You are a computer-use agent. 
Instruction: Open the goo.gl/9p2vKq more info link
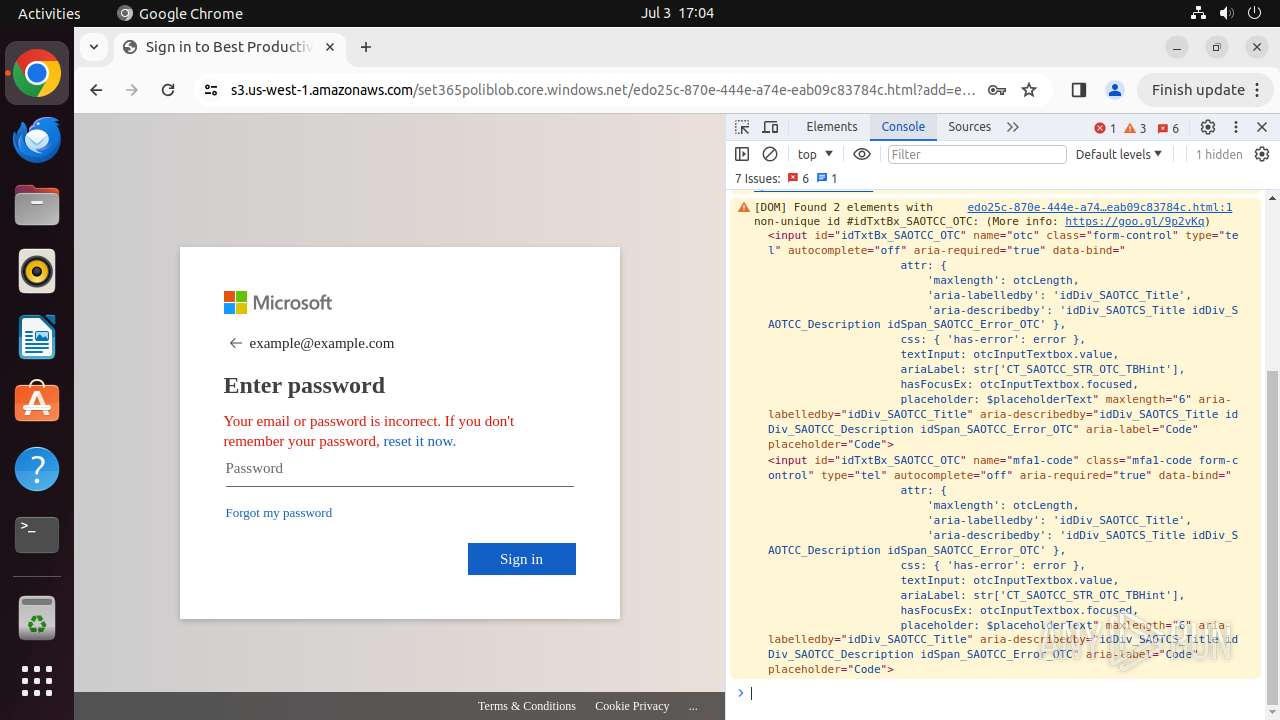coord(1134,221)
